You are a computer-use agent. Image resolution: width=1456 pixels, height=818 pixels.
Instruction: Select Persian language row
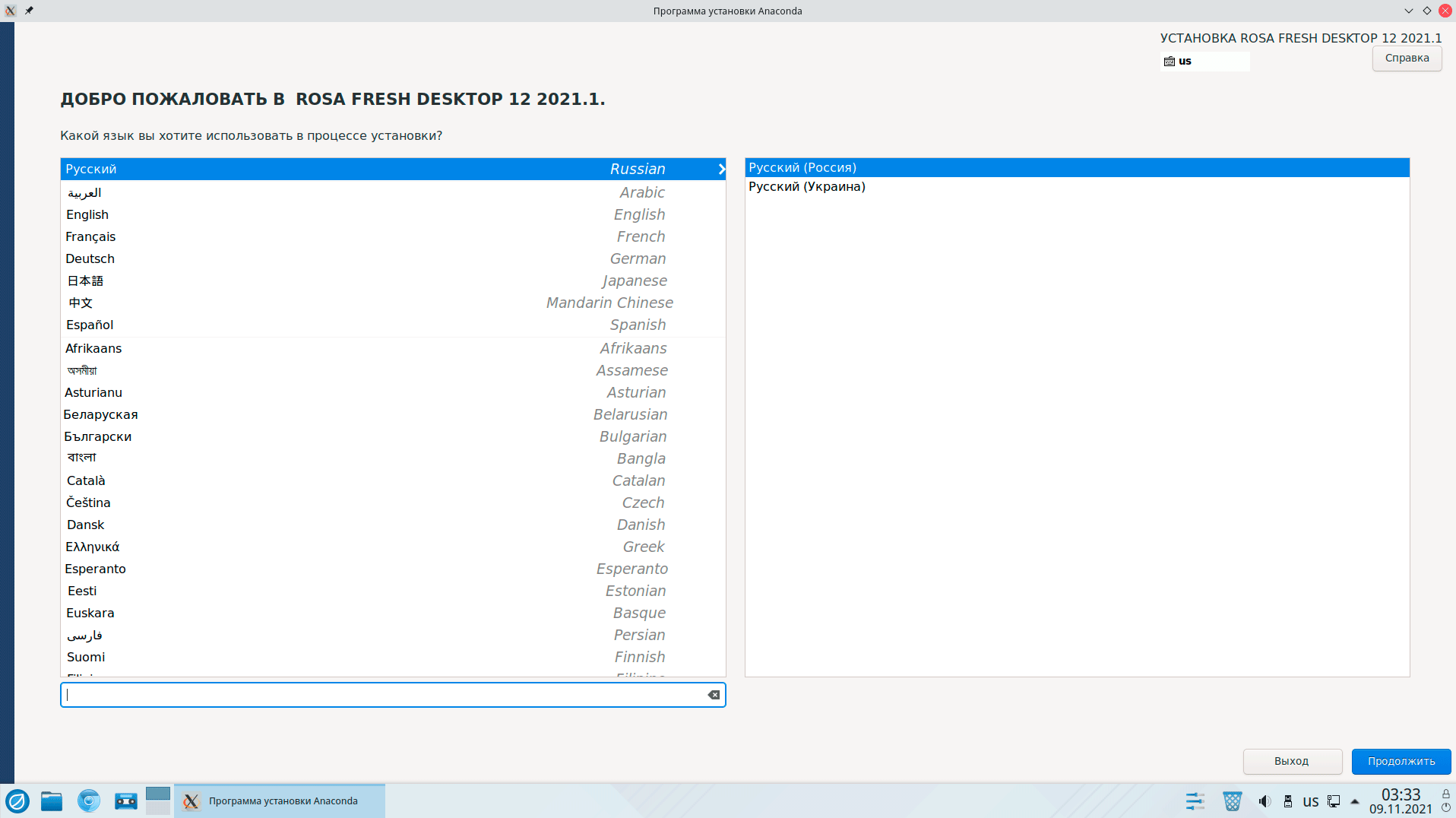click(x=393, y=635)
